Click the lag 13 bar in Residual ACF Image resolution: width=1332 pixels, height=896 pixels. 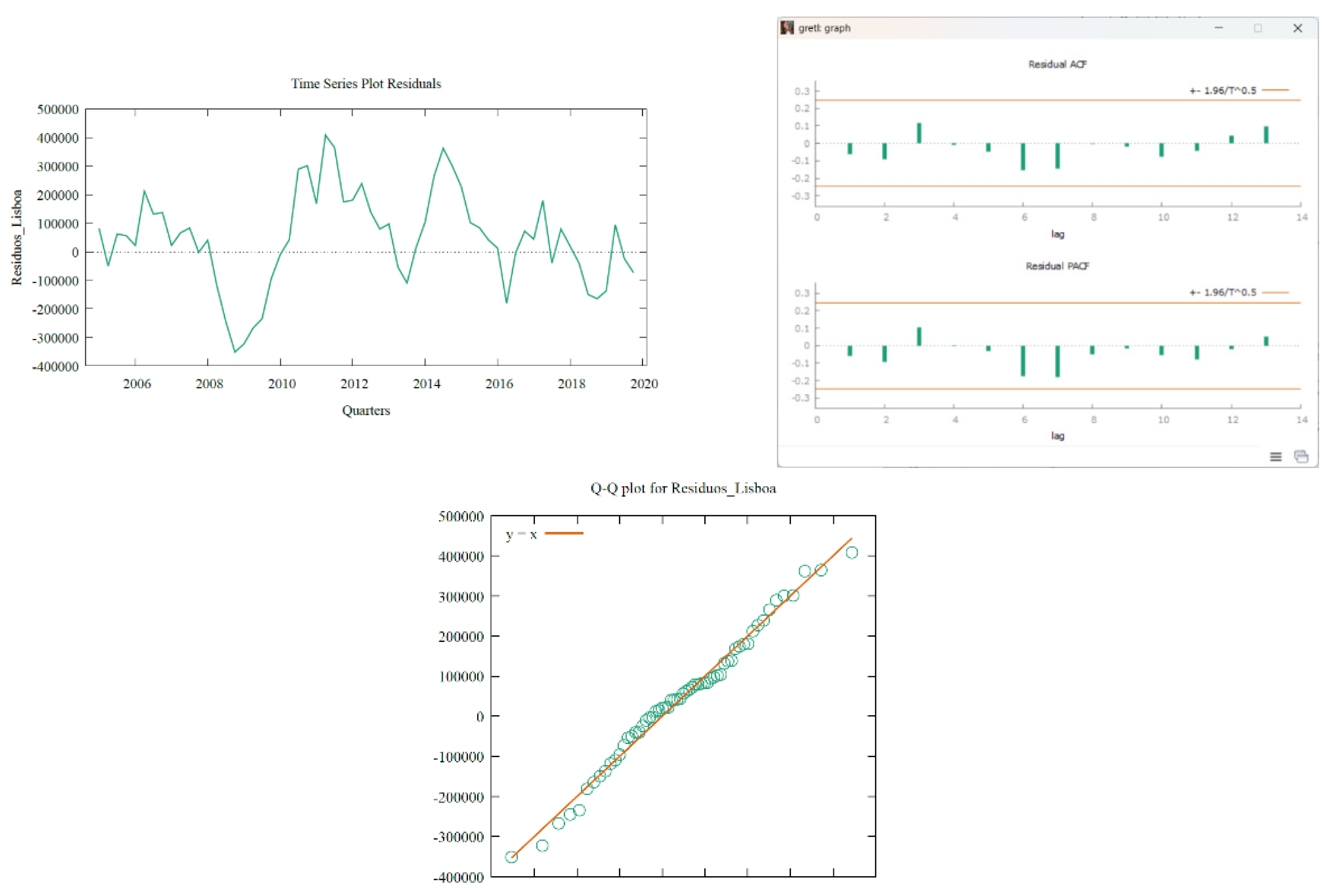coord(1266,135)
